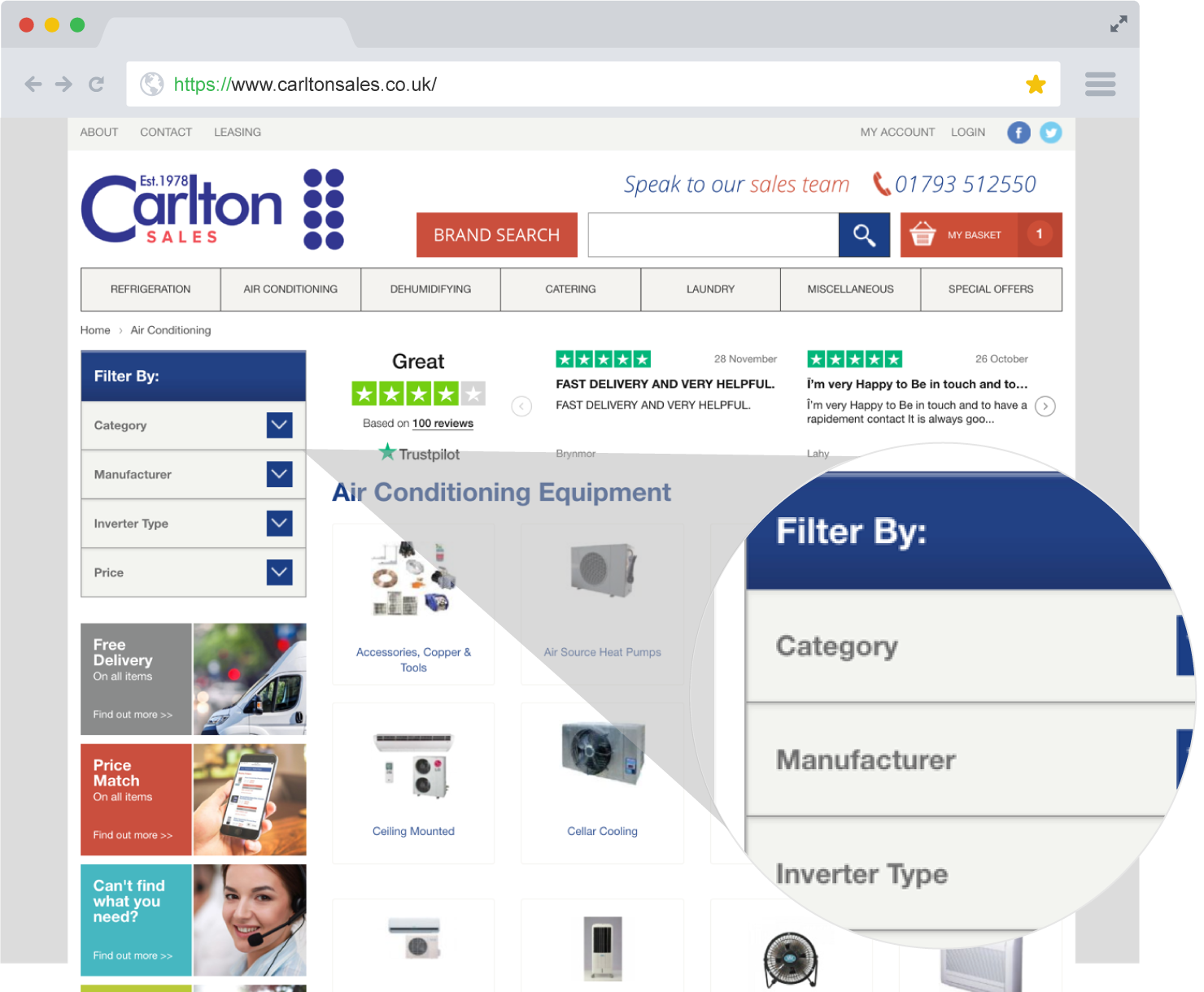Open My Account link

point(897,132)
